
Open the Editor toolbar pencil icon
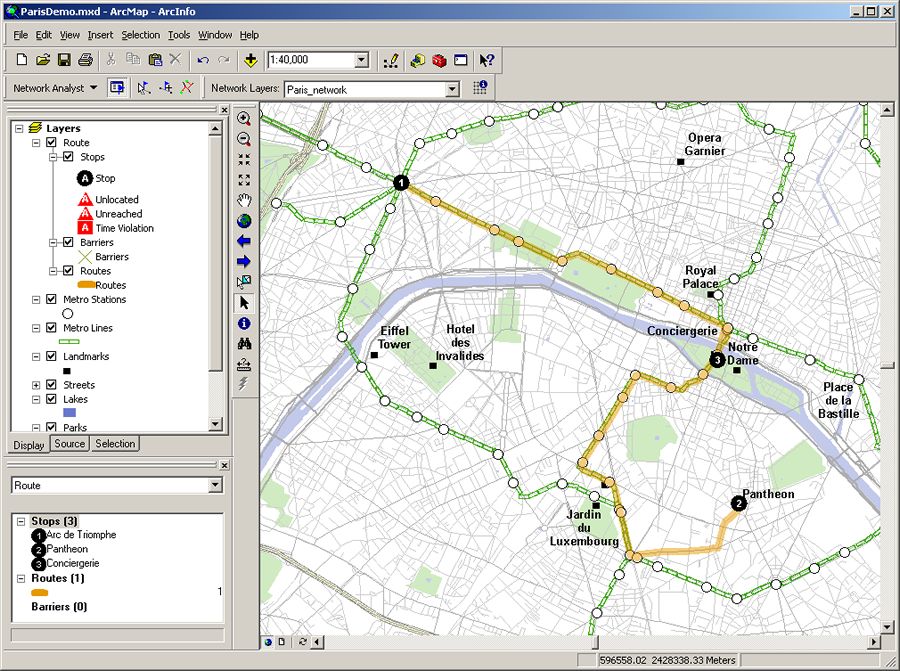(391, 60)
